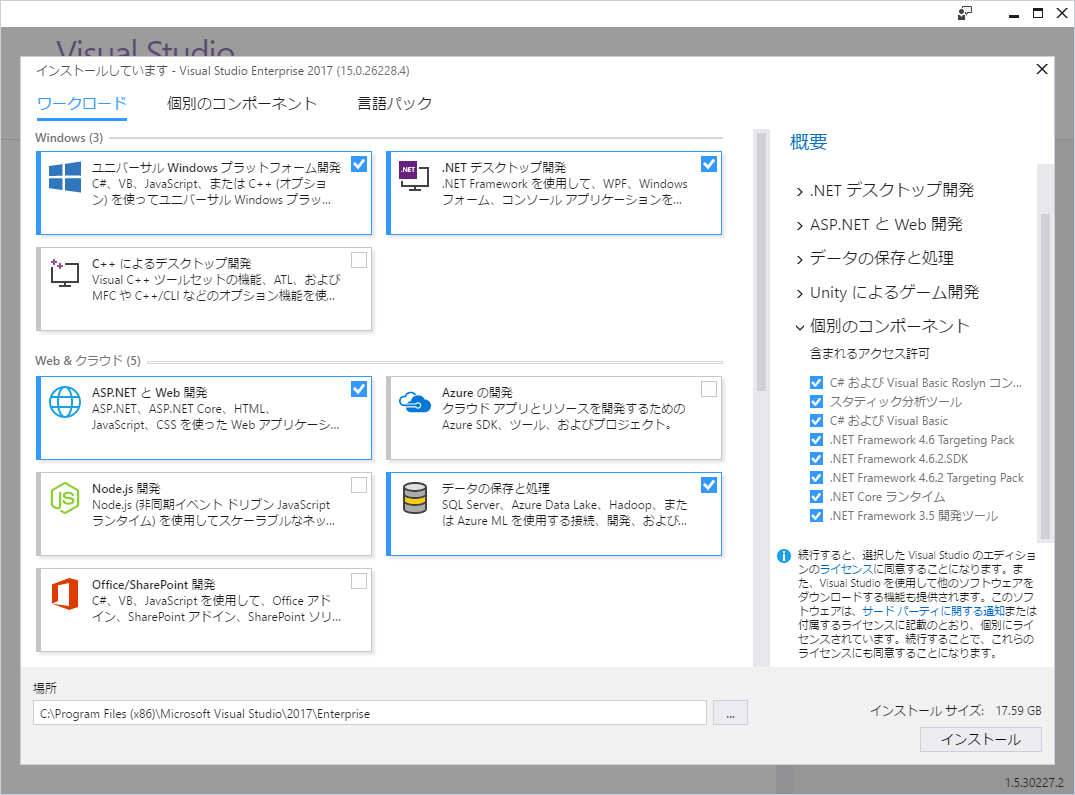Select the Node.js 開発 workload title
1075x795 pixels.
click(x=126, y=489)
